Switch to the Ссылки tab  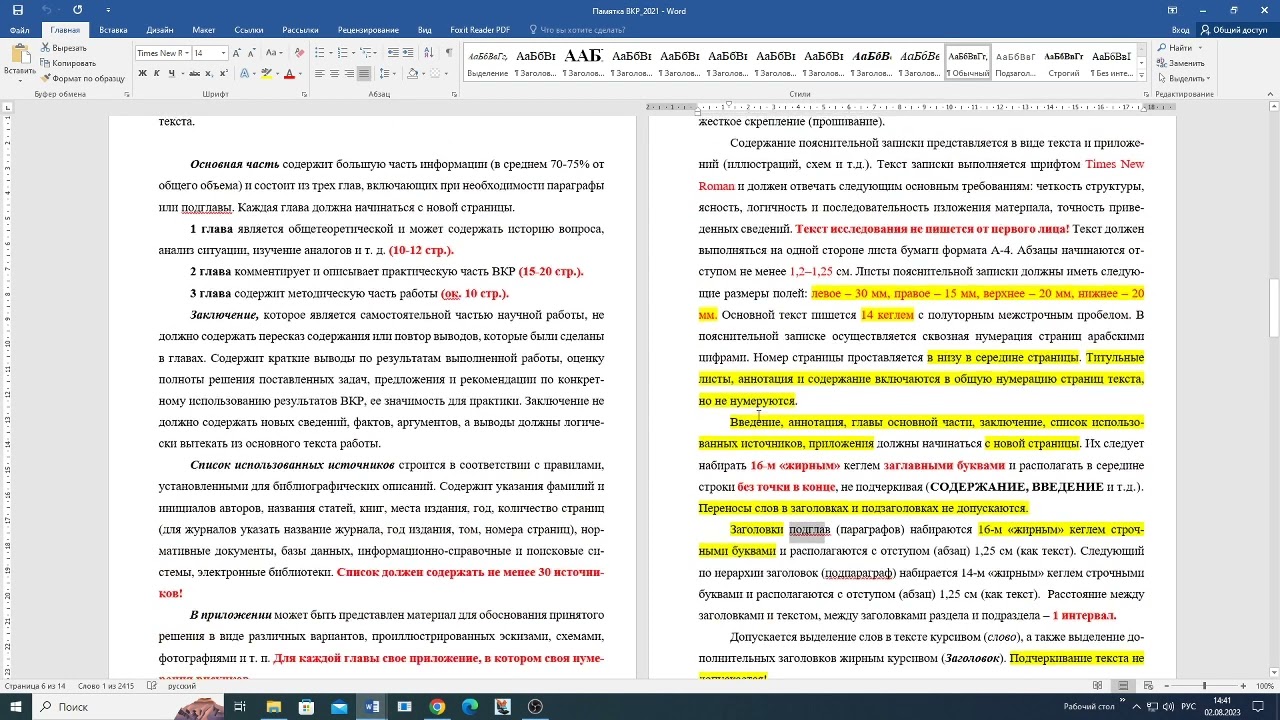point(249,30)
